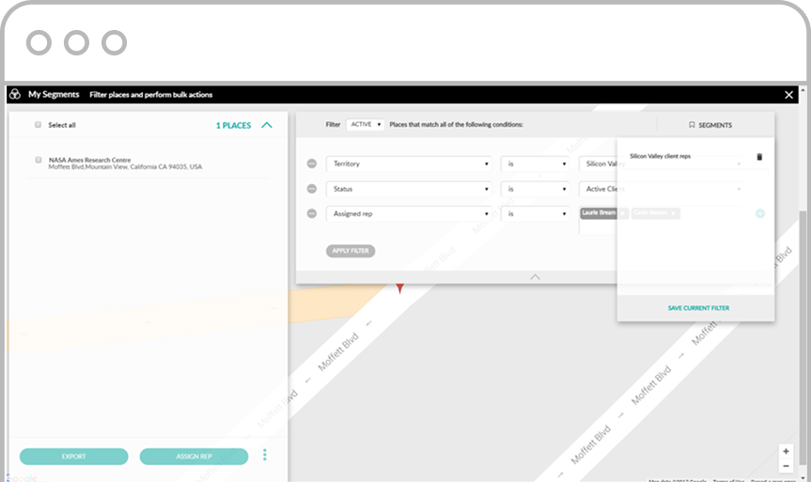Zoom in on the map
The height and width of the screenshot is (482, 811).
[x=786, y=451]
